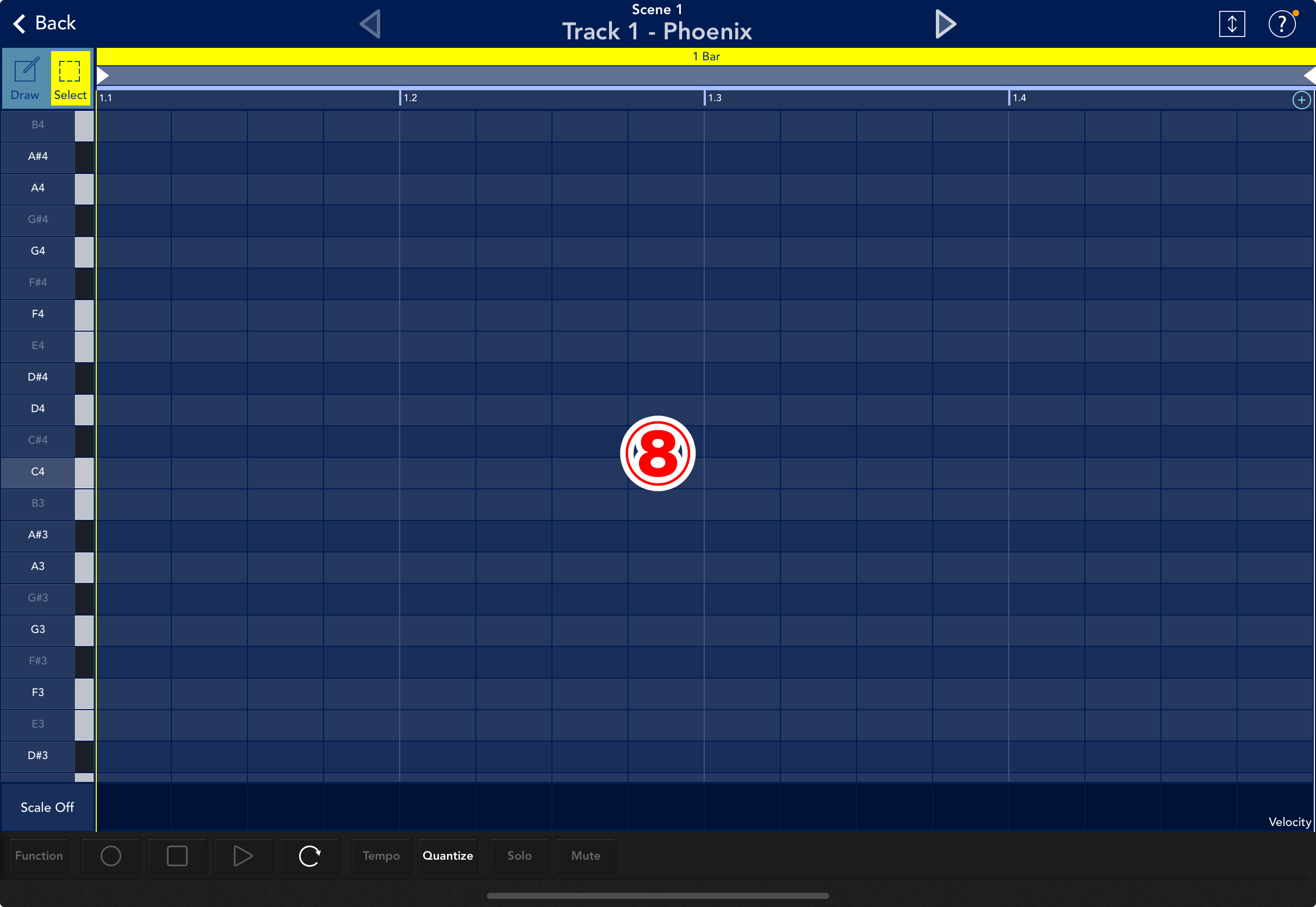Click the loop end marker triangle
The image size is (1316, 907).
[x=1309, y=76]
